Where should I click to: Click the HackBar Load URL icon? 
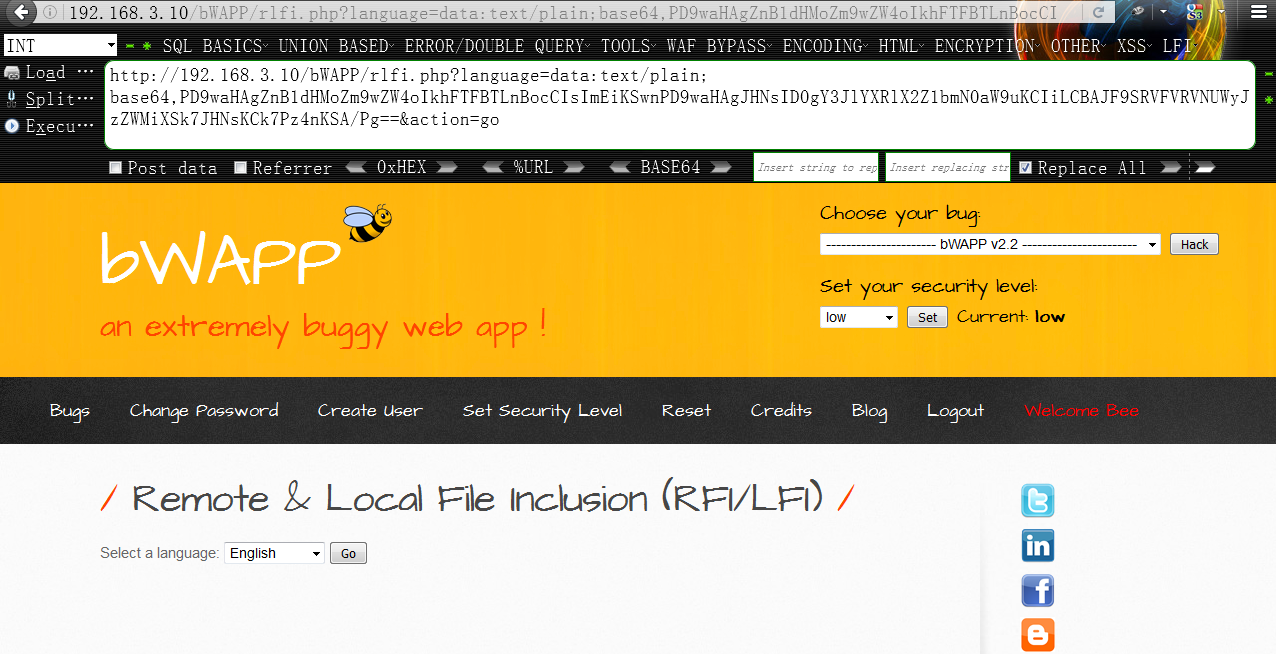[x=12, y=72]
